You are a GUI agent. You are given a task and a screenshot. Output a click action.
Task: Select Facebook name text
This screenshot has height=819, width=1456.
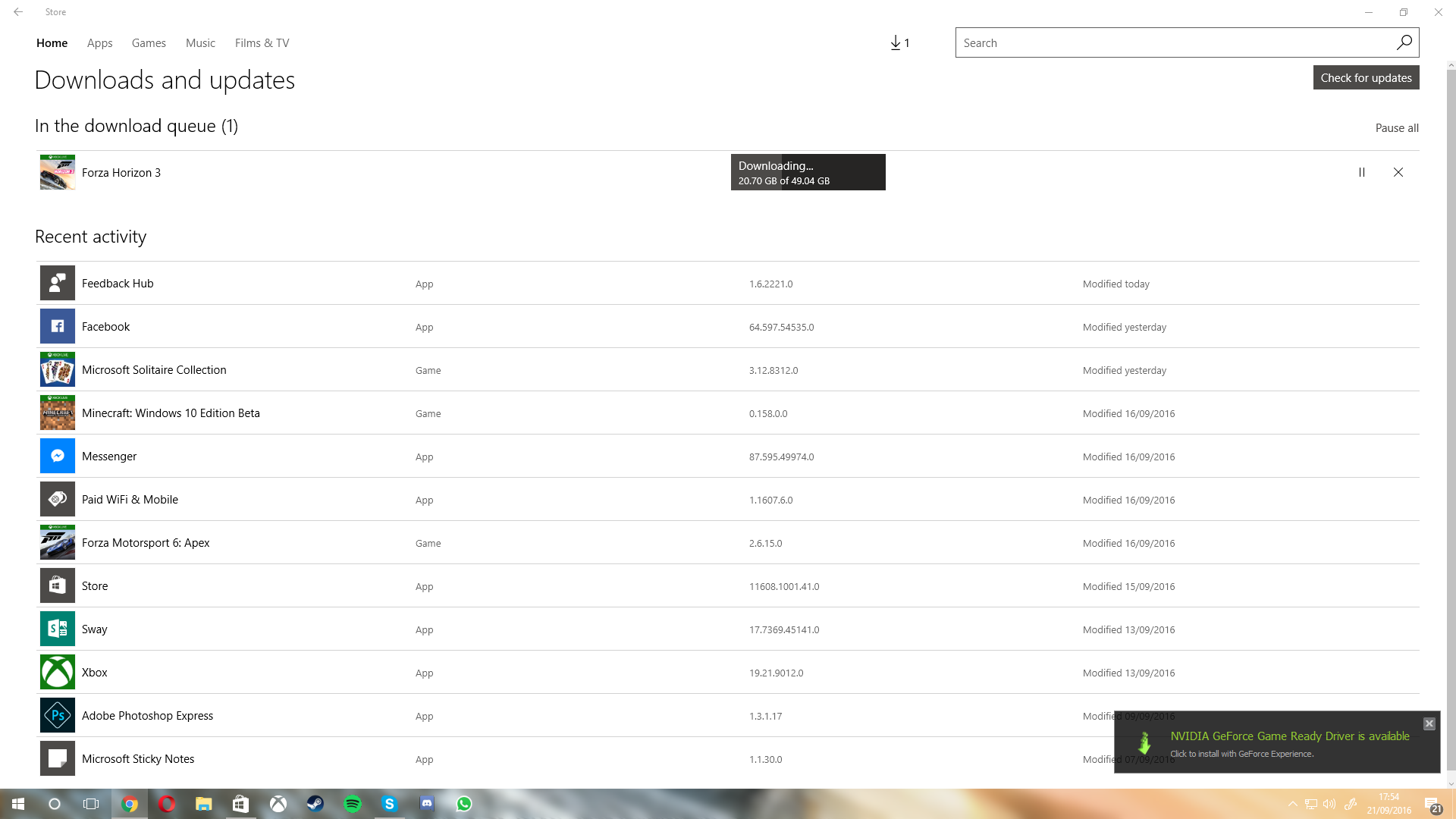pyautogui.click(x=105, y=327)
